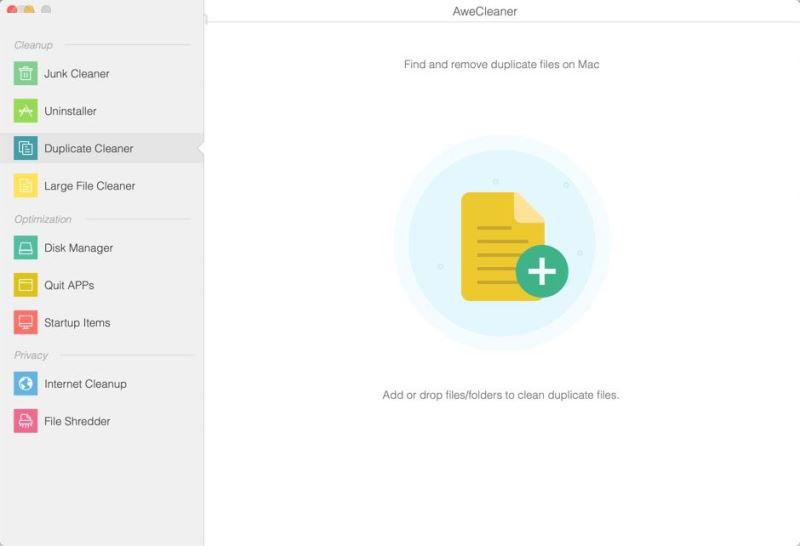Viewport: 800px width, 546px height.
Task: Click the Cleanup section header
Action: coord(33,45)
